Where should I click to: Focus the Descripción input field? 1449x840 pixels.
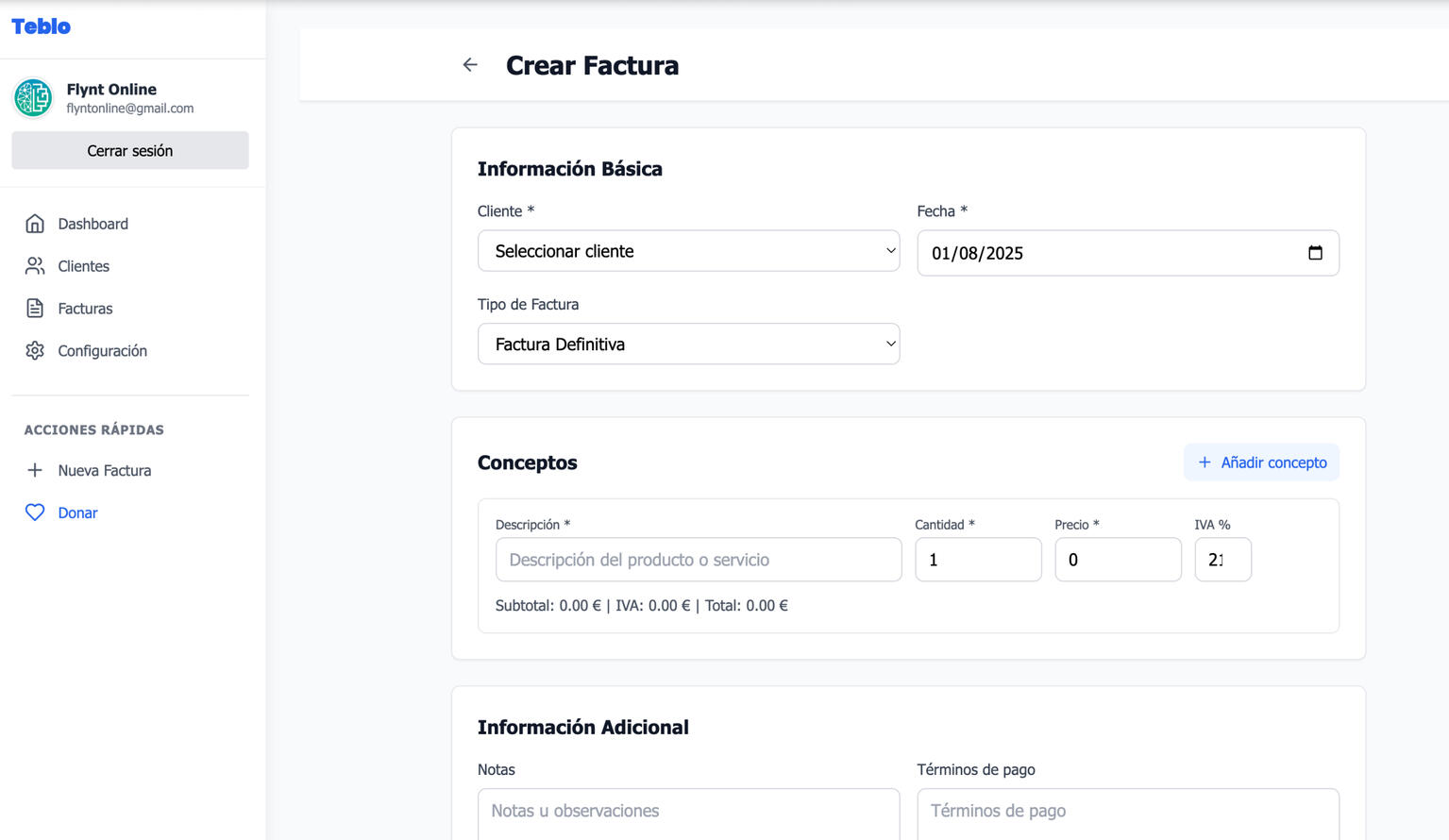[x=698, y=560]
